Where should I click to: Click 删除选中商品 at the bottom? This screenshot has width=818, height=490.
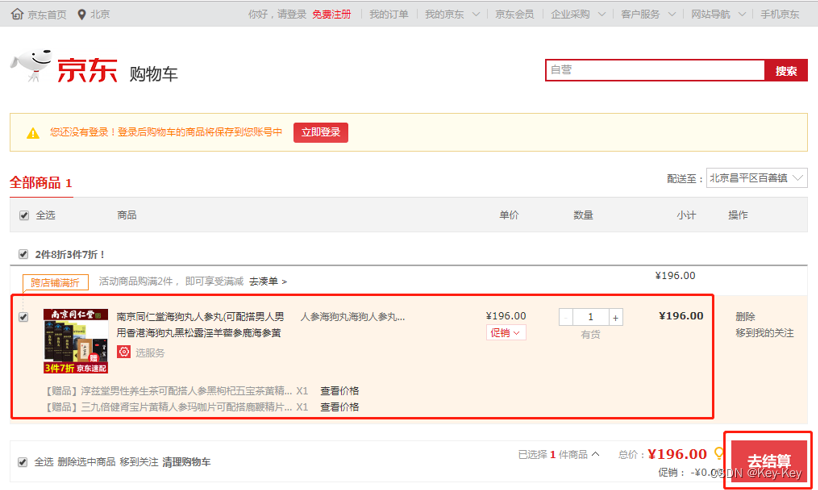click(x=86, y=462)
